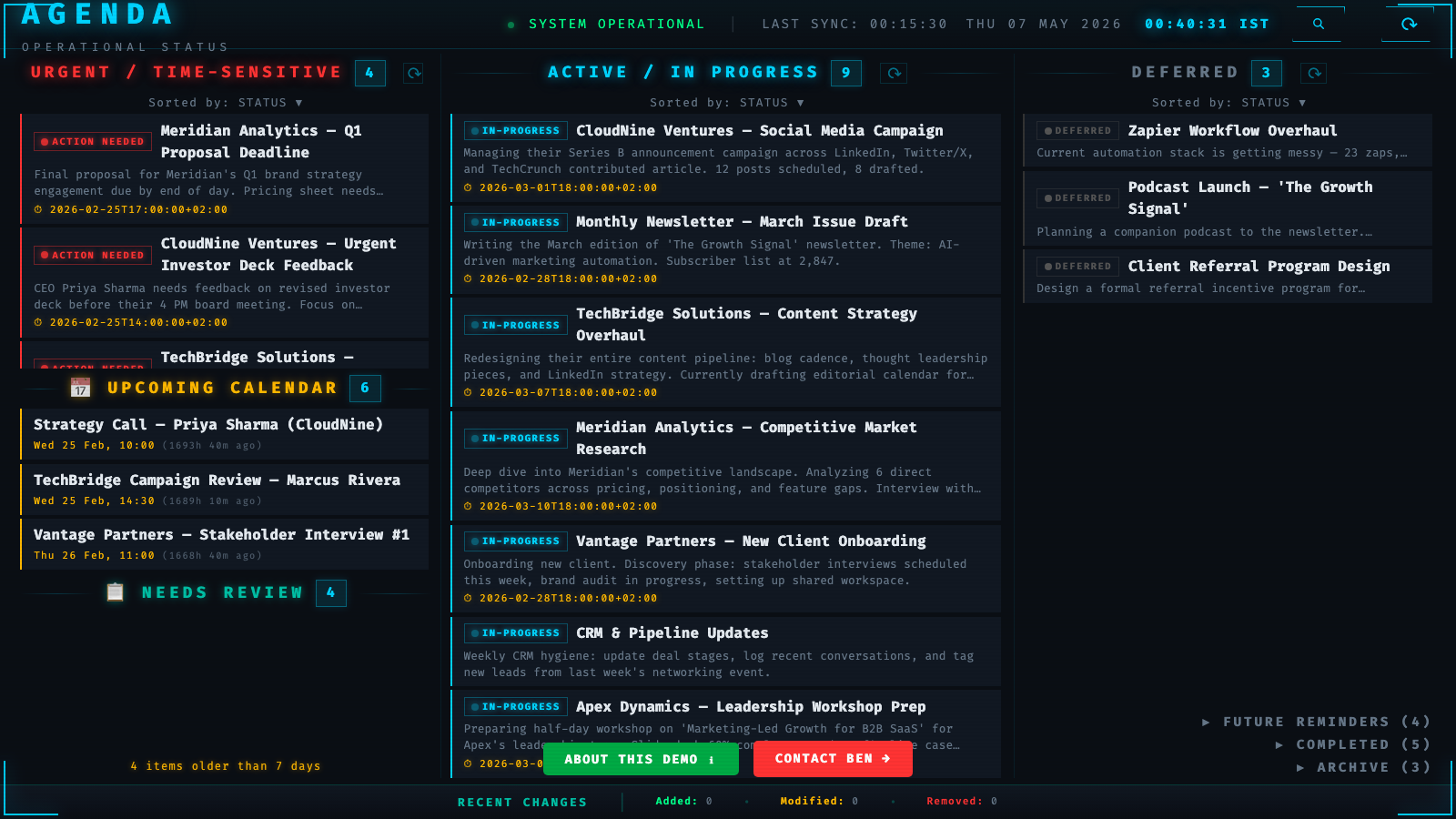
Task: Open Meridian Analytics – Competitive Market Research
Action: (725, 465)
